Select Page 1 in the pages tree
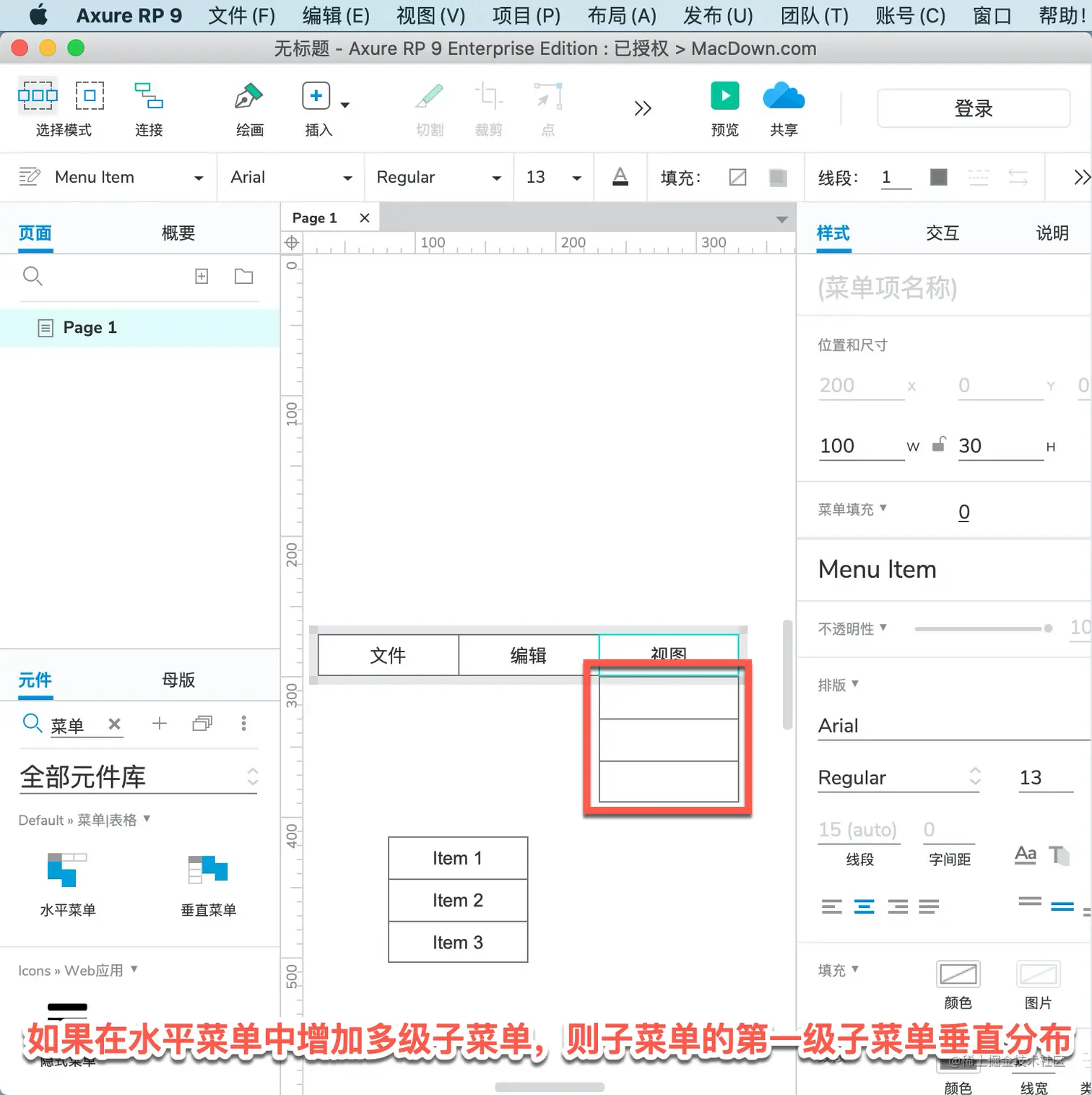 coord(139,328)
